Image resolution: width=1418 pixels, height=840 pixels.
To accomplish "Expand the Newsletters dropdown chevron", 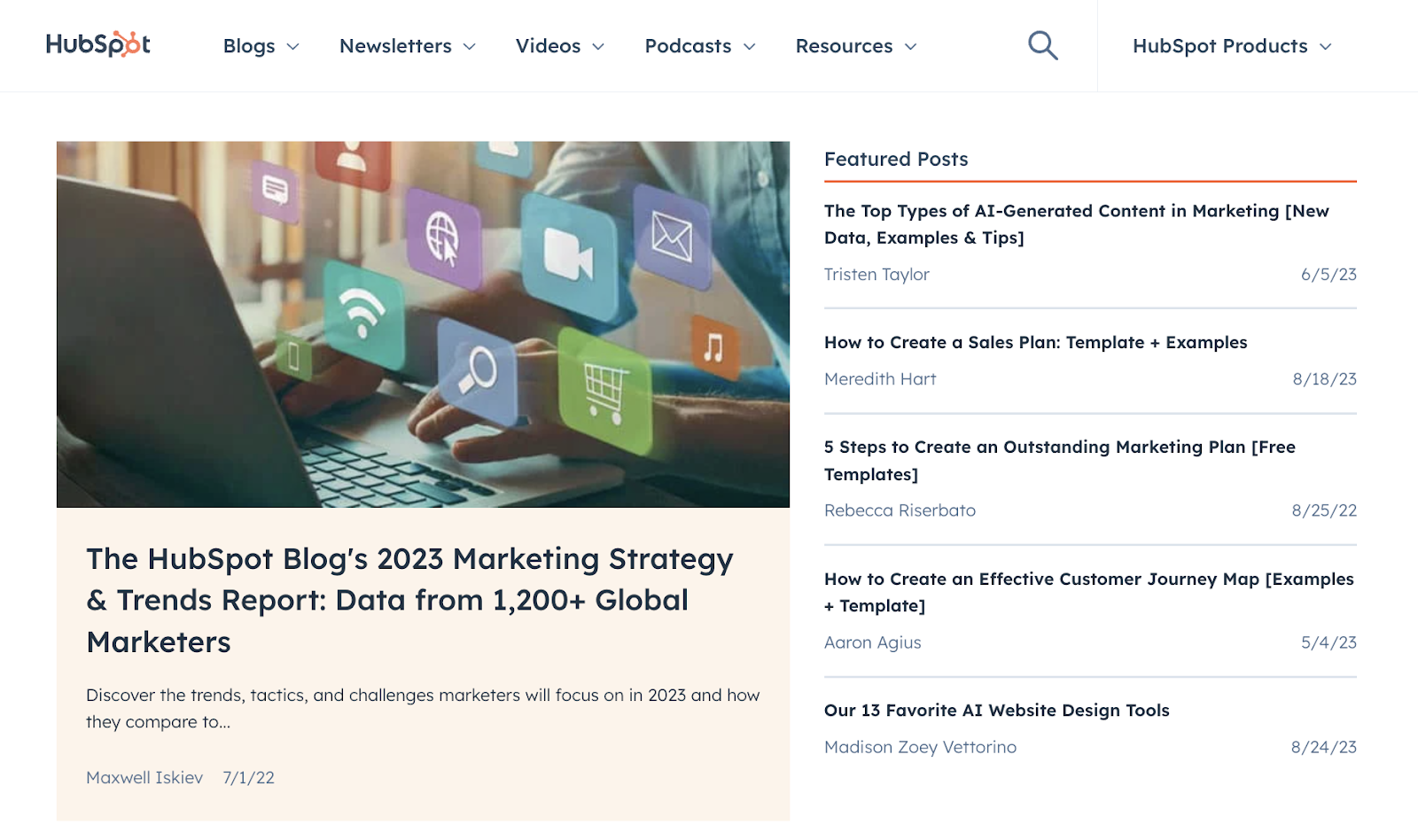I will [x=471, y=46].
